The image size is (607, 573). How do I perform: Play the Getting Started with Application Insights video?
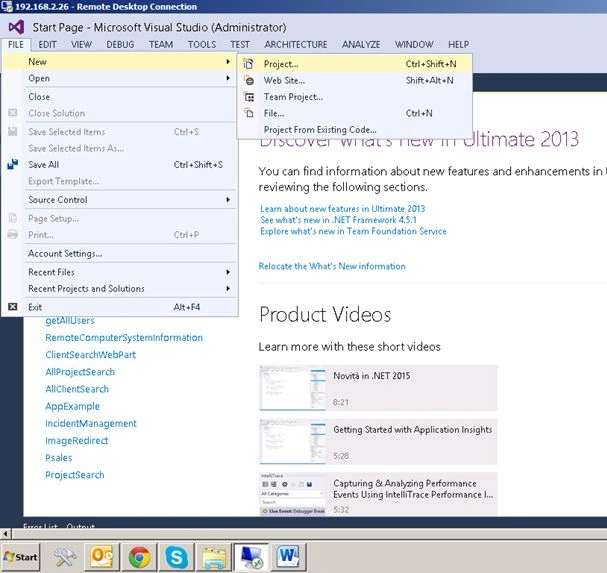(378, 441)
